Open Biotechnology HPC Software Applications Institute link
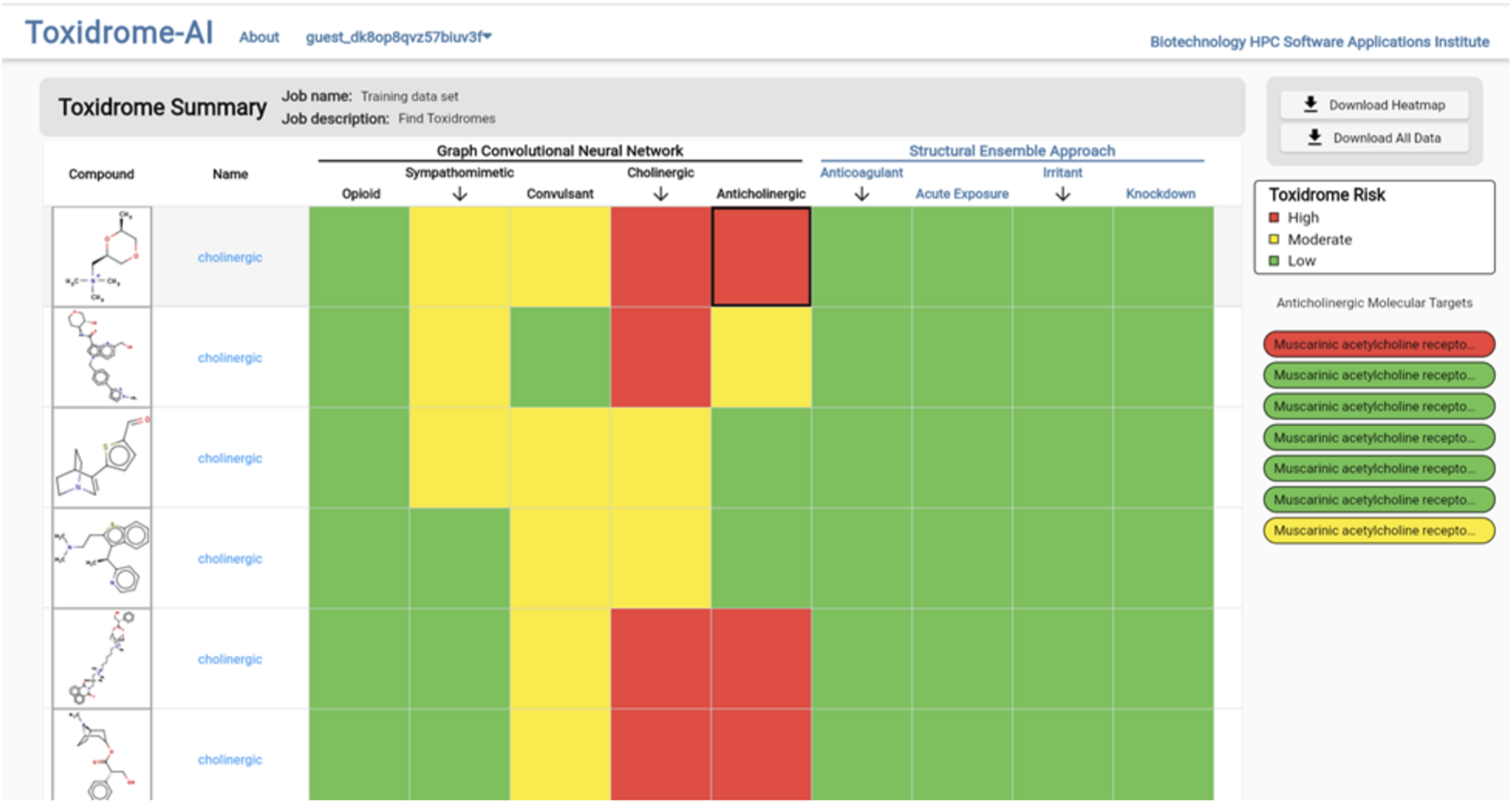The width and height of the screenshot is (1512, 803). (1318, 42)
